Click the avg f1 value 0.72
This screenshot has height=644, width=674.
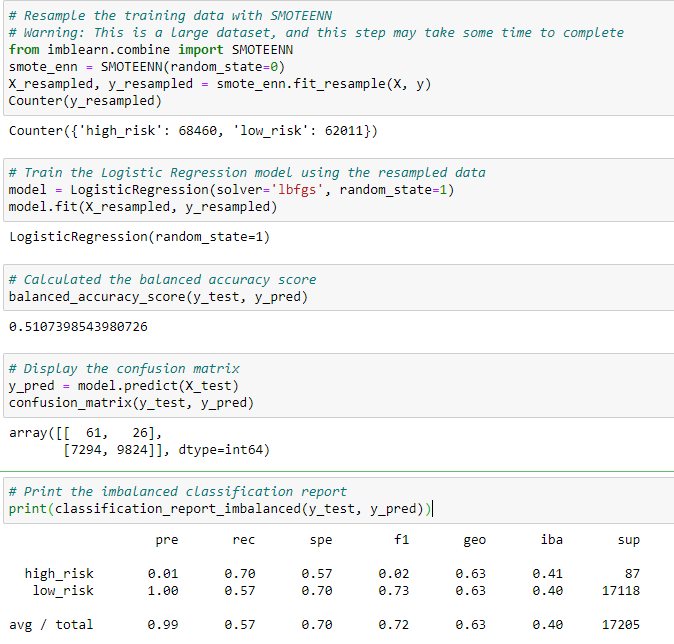click(394, 625)
